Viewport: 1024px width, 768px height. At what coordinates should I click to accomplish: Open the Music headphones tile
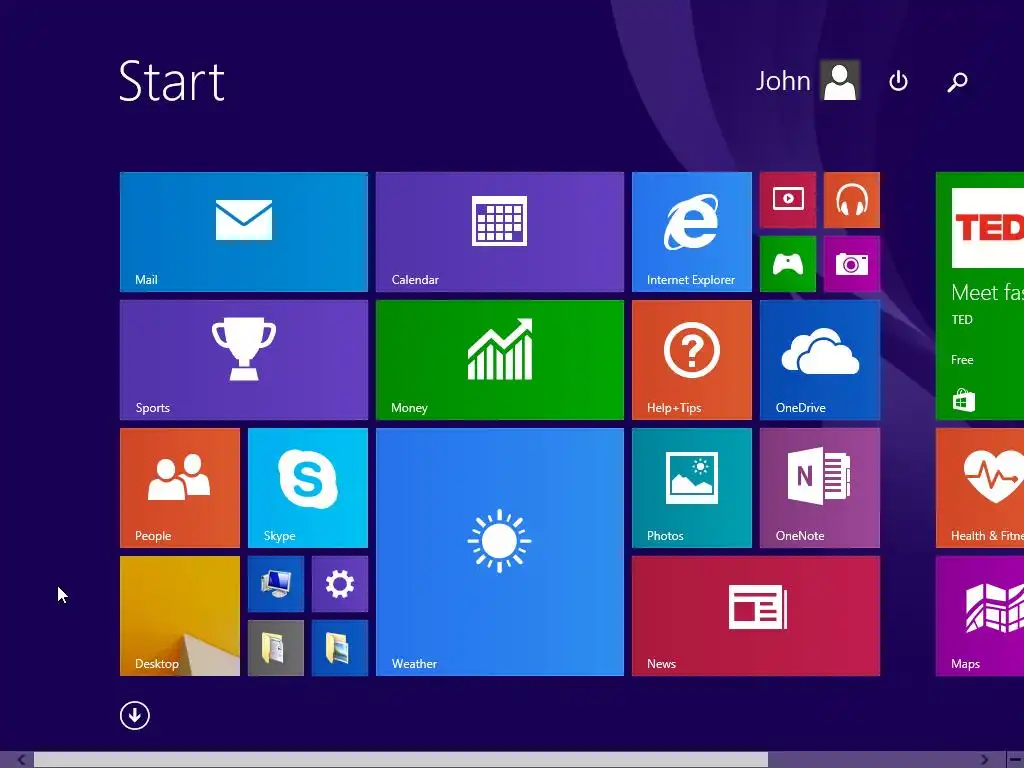(852, 200)
